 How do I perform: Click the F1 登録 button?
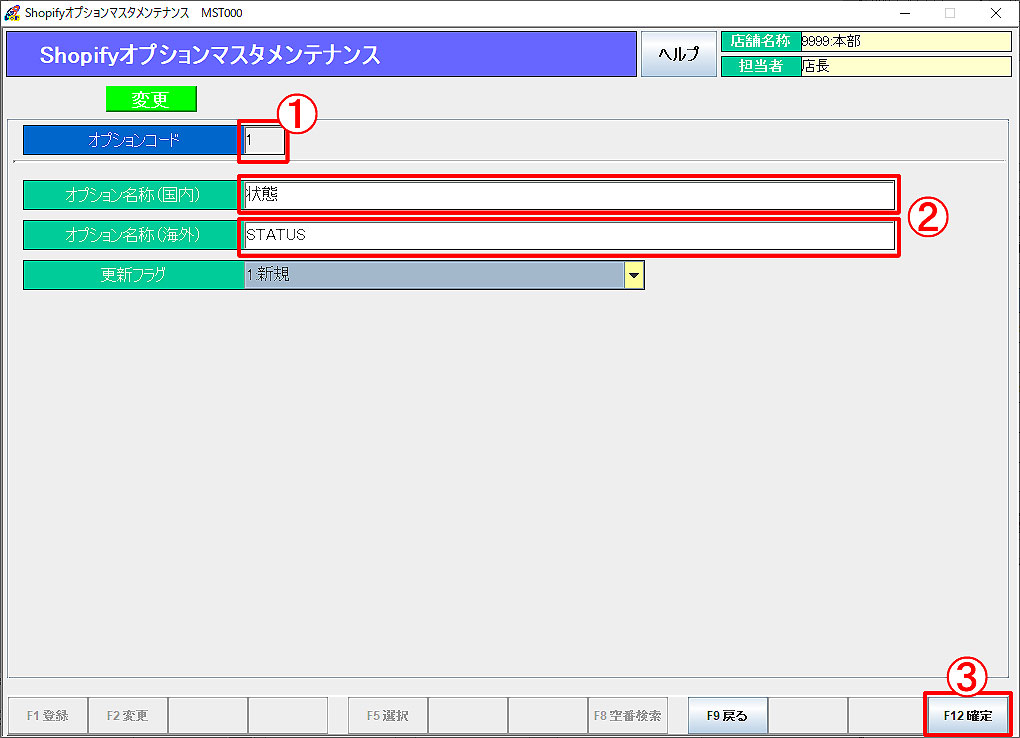47,716
